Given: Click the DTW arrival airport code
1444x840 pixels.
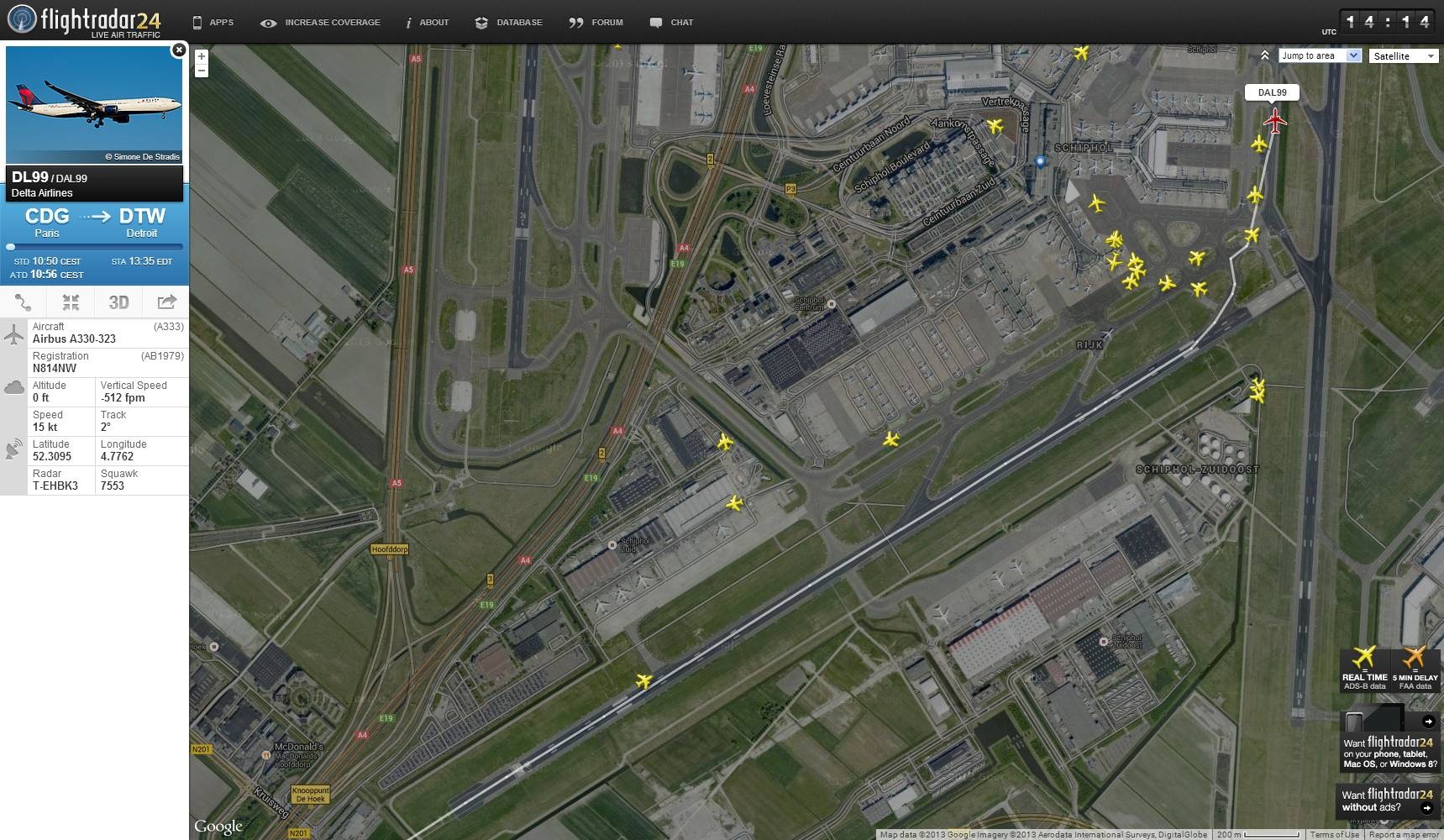Looking at the screenshot, I should (x=142, y=216).
